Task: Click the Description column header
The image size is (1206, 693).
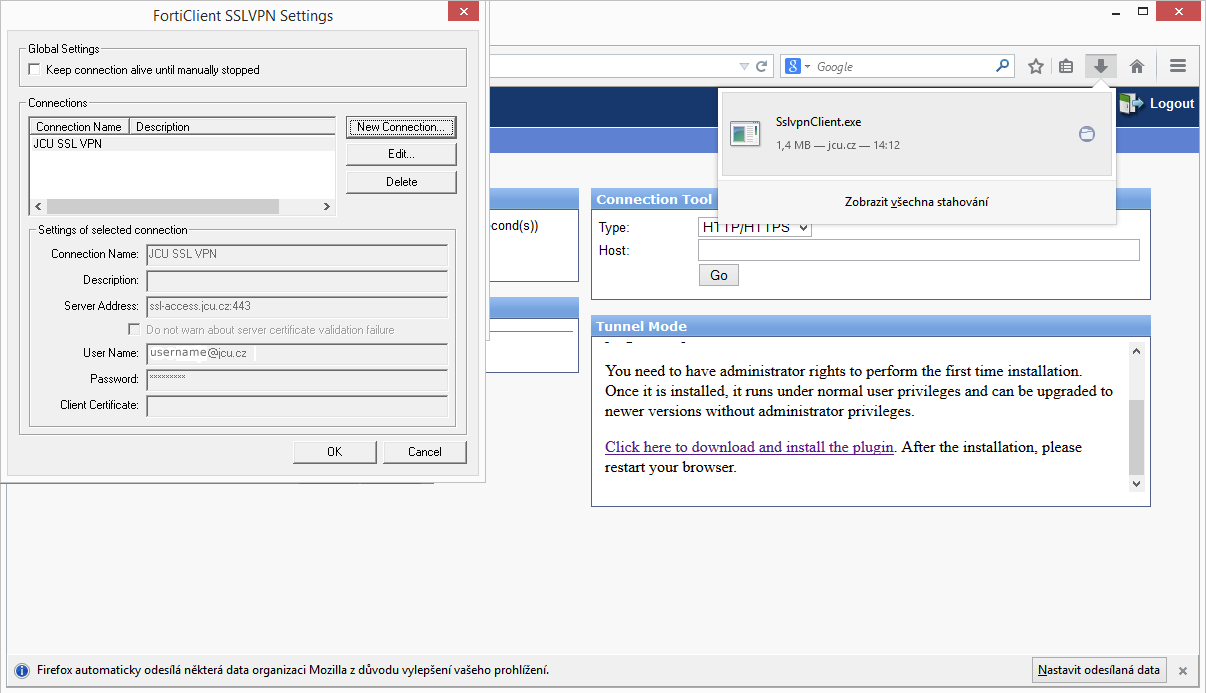Action: (x=232, y=127)
